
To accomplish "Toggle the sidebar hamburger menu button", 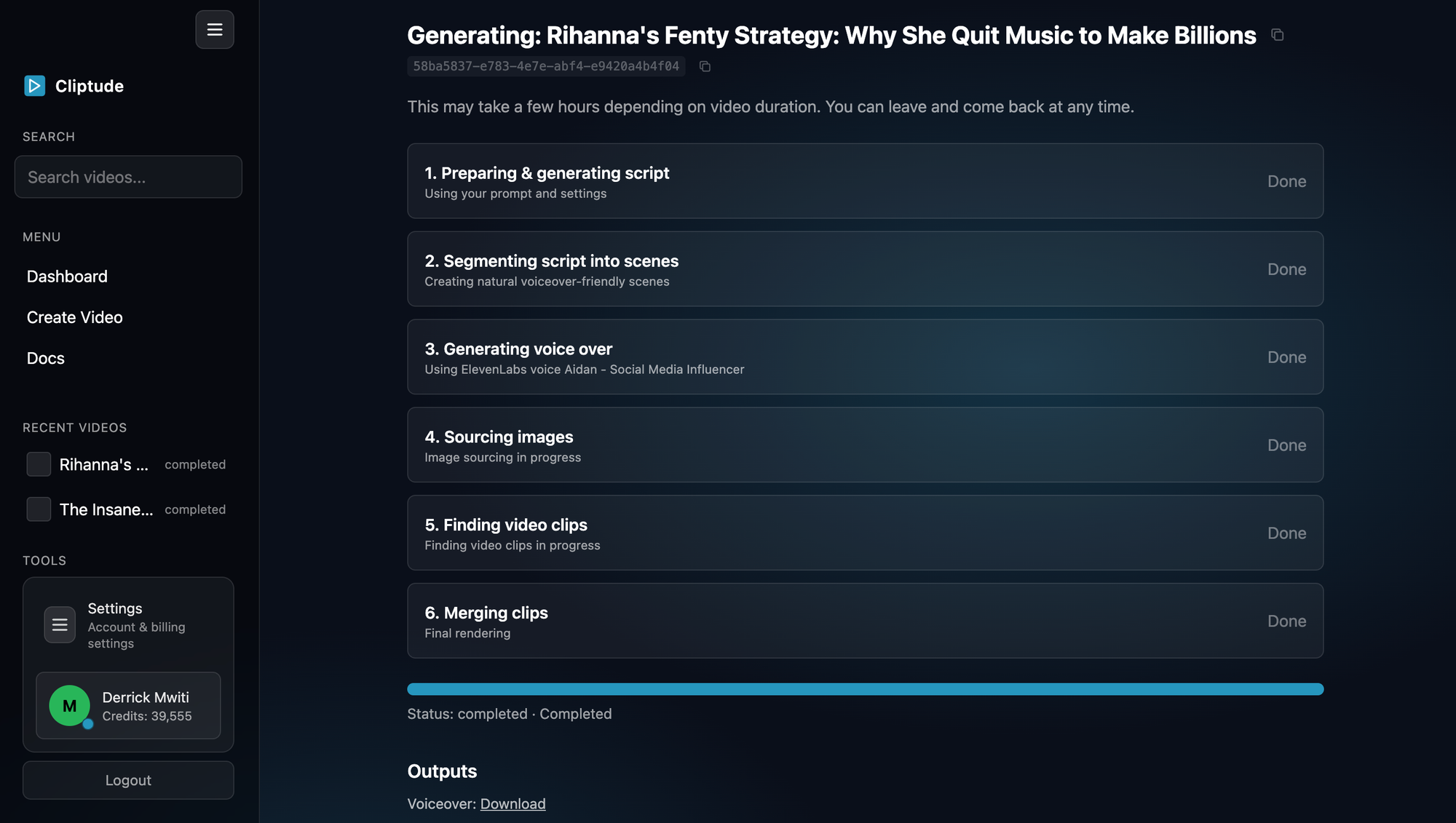I will tap(215, 30).
